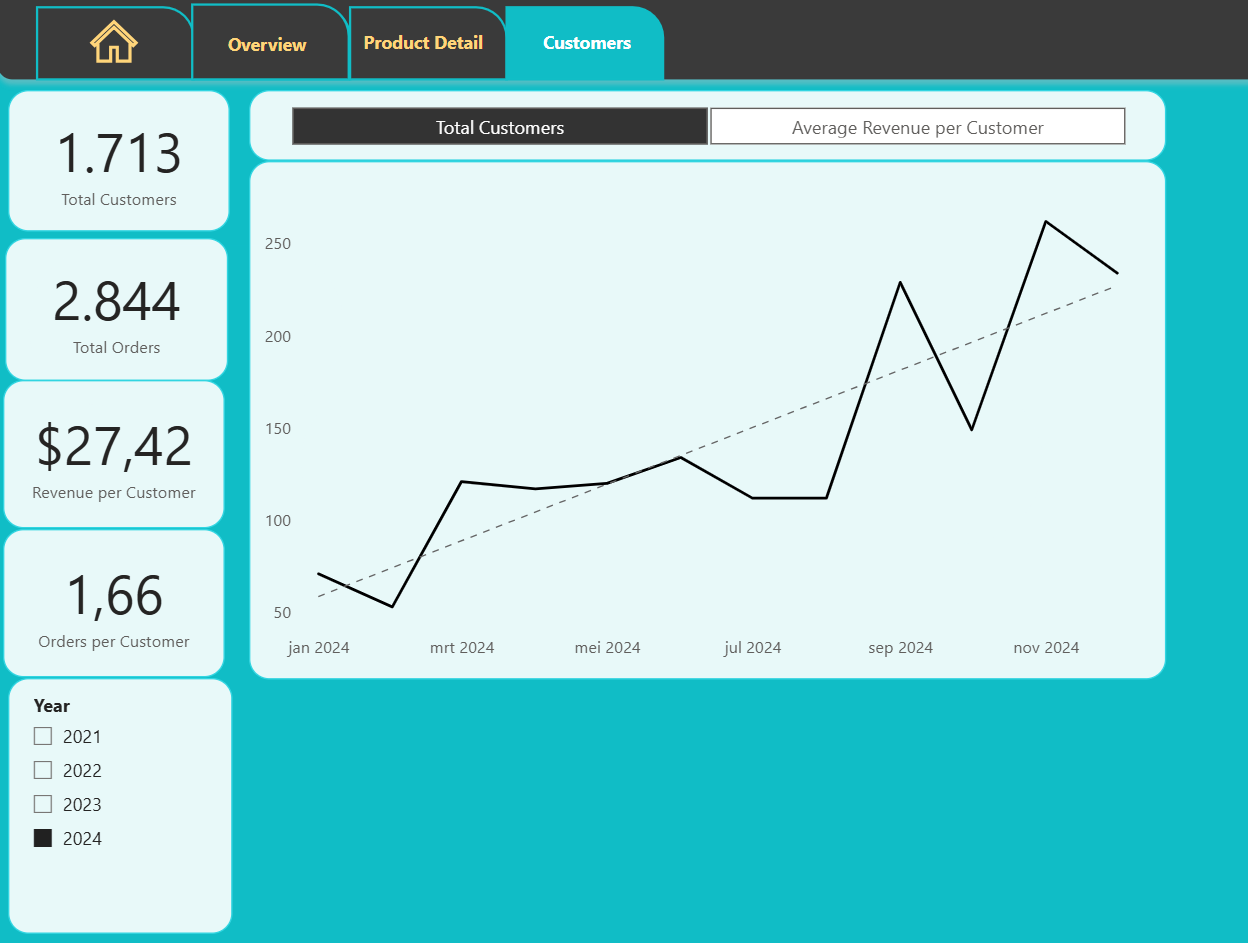
Task: Tick the 2023 year checkbox
Action: click(x=43, y=804)
